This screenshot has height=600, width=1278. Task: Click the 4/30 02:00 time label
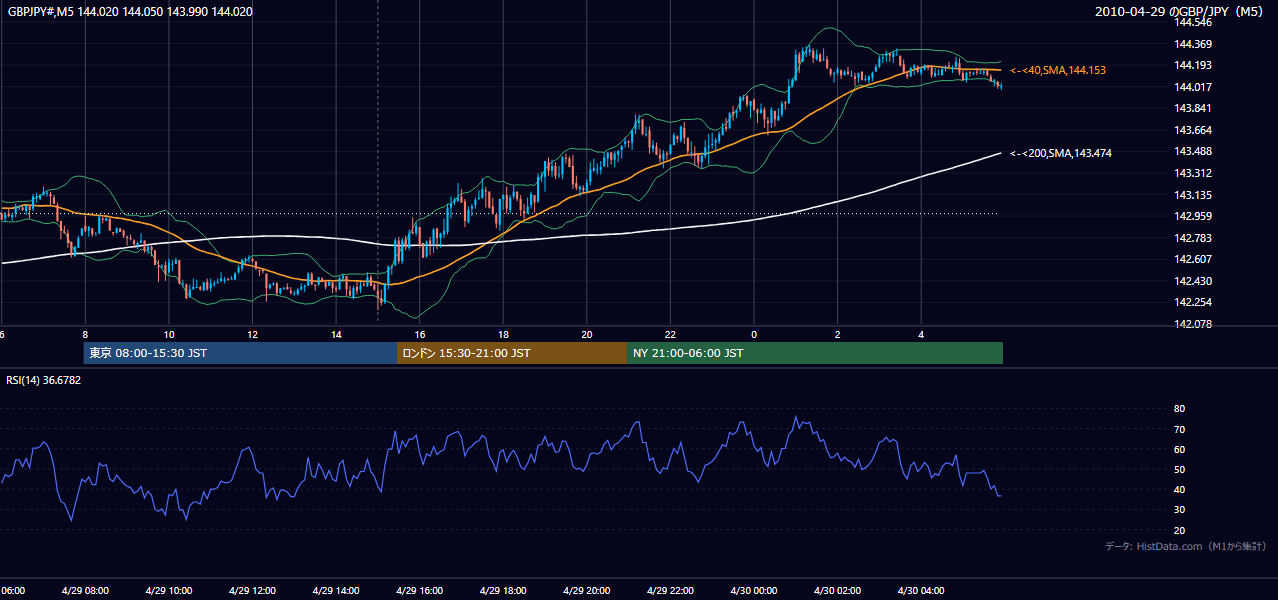[x=837, y=591]
